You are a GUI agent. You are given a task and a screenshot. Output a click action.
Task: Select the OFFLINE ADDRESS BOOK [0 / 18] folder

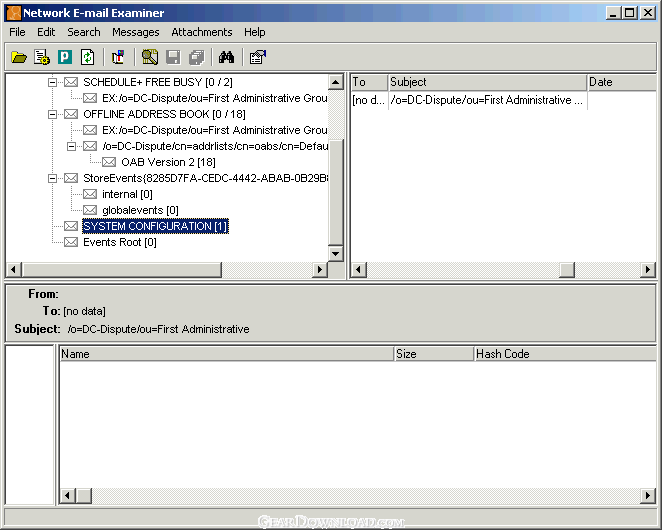(164, 114)
